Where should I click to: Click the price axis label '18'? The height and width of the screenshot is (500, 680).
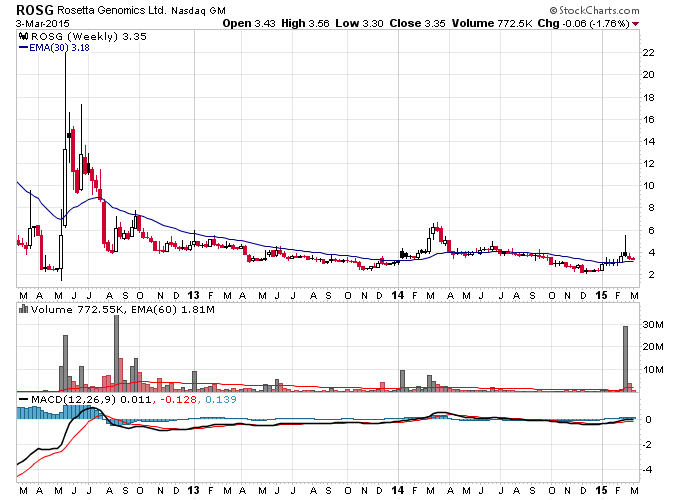coord(648,98)
